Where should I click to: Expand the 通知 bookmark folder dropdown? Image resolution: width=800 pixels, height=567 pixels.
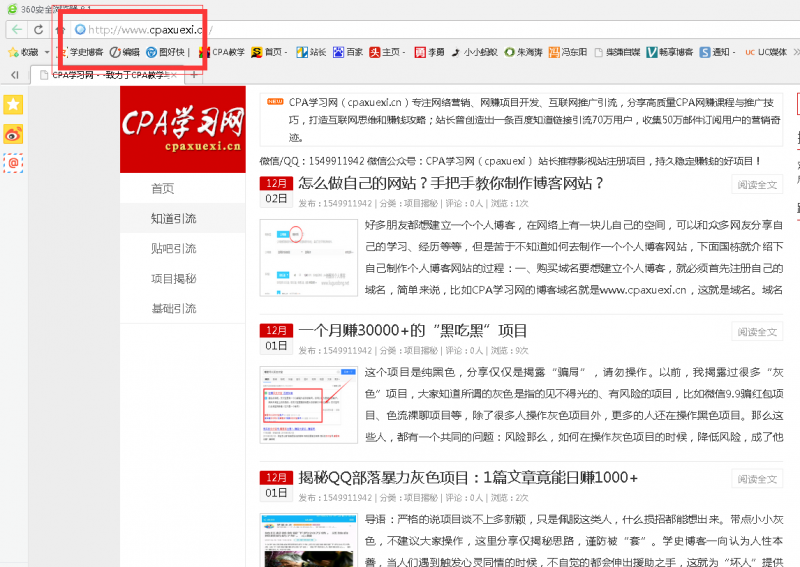(x=733, y=52)
